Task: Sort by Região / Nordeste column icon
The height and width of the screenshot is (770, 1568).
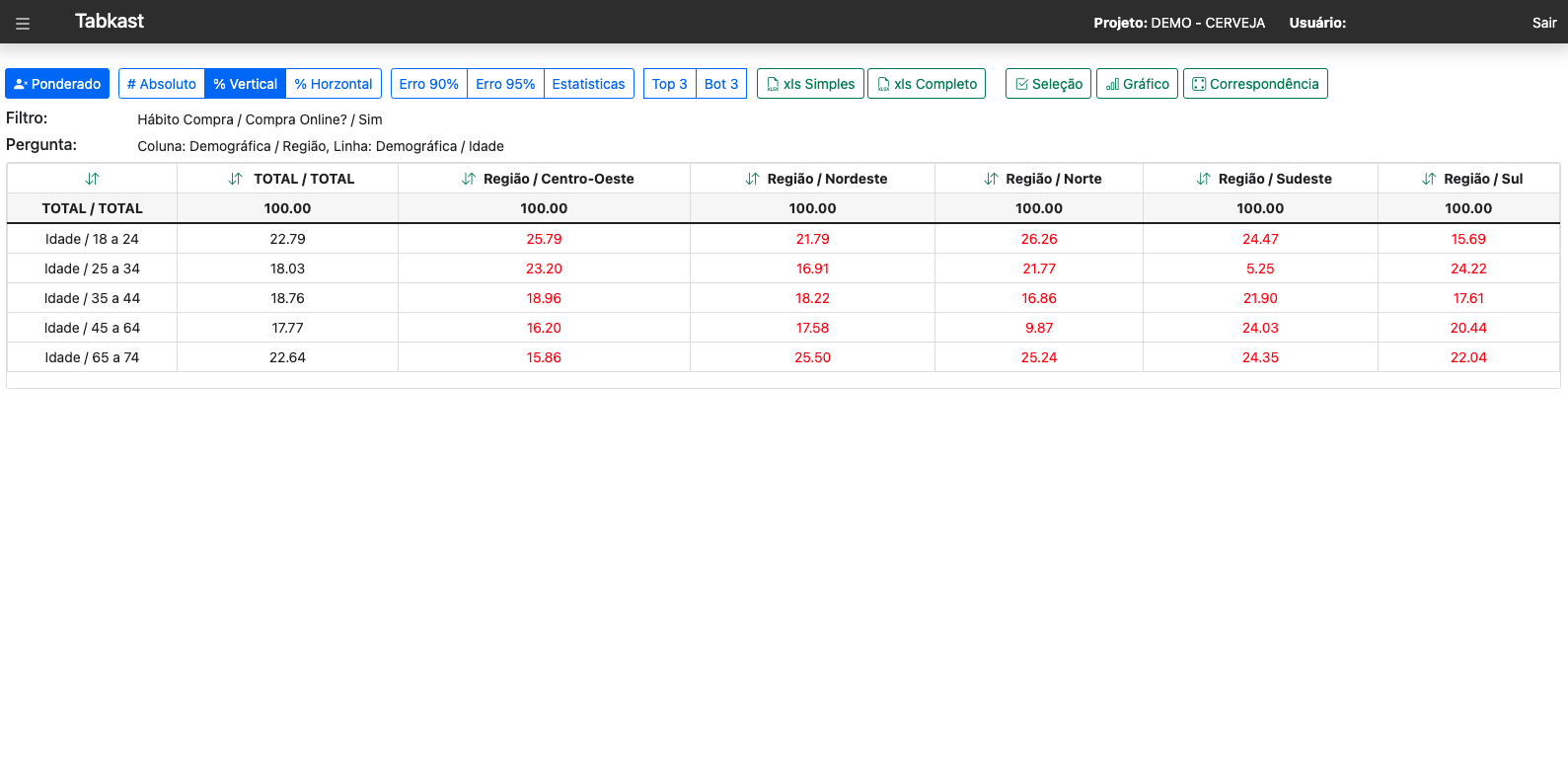Action: [752, 179]
